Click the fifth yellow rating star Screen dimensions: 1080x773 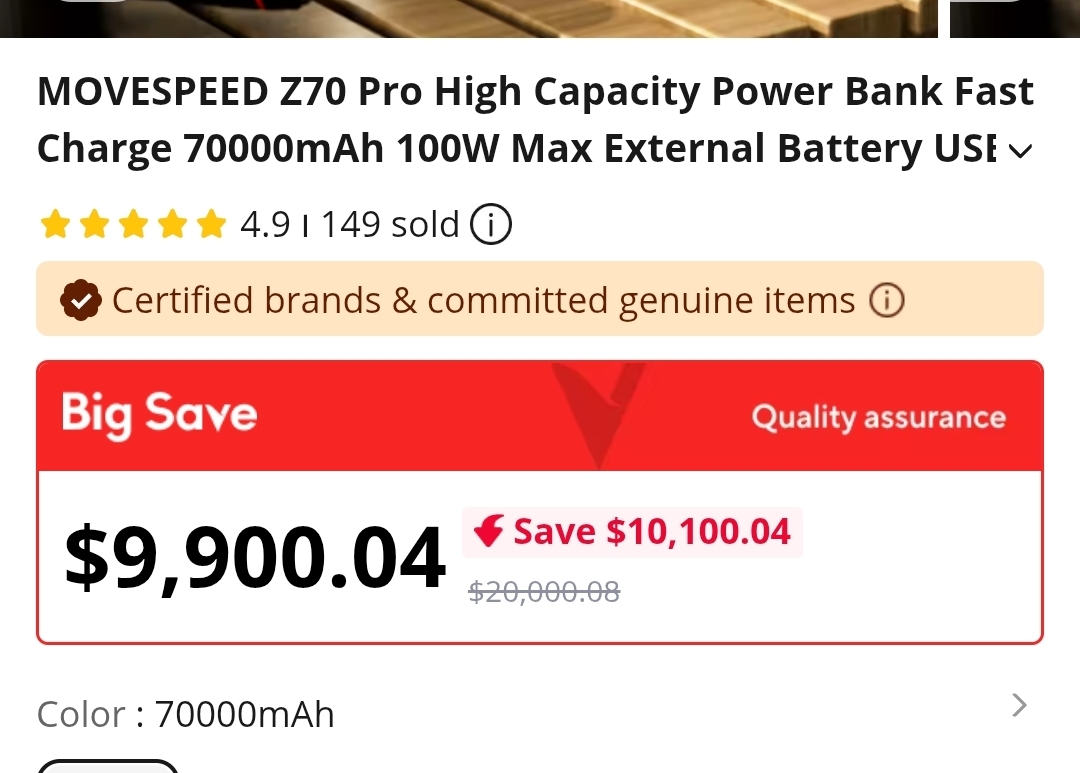211,225
